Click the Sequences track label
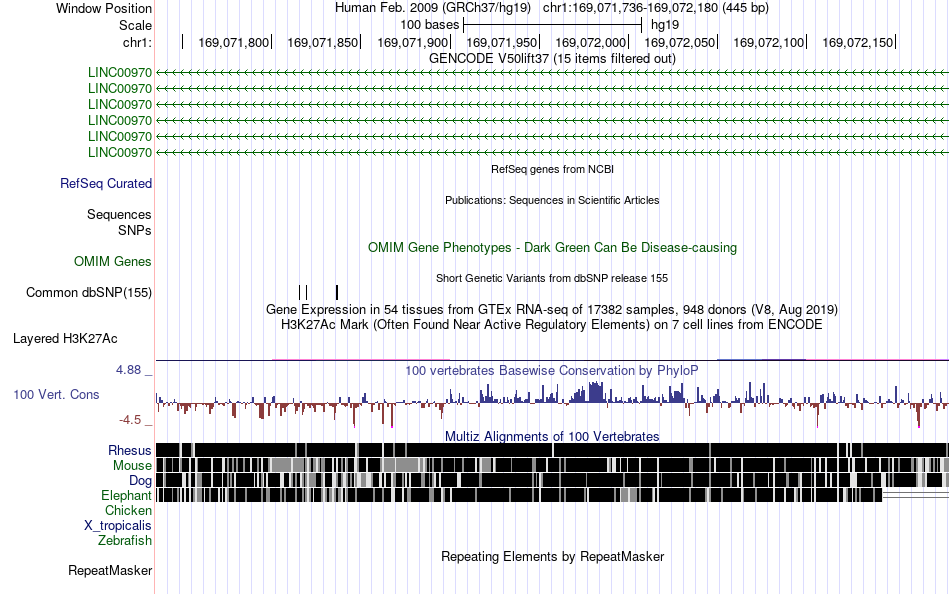The height and width of the screenshot is (594, 950). pyautogui.click(x=119, y=215)
